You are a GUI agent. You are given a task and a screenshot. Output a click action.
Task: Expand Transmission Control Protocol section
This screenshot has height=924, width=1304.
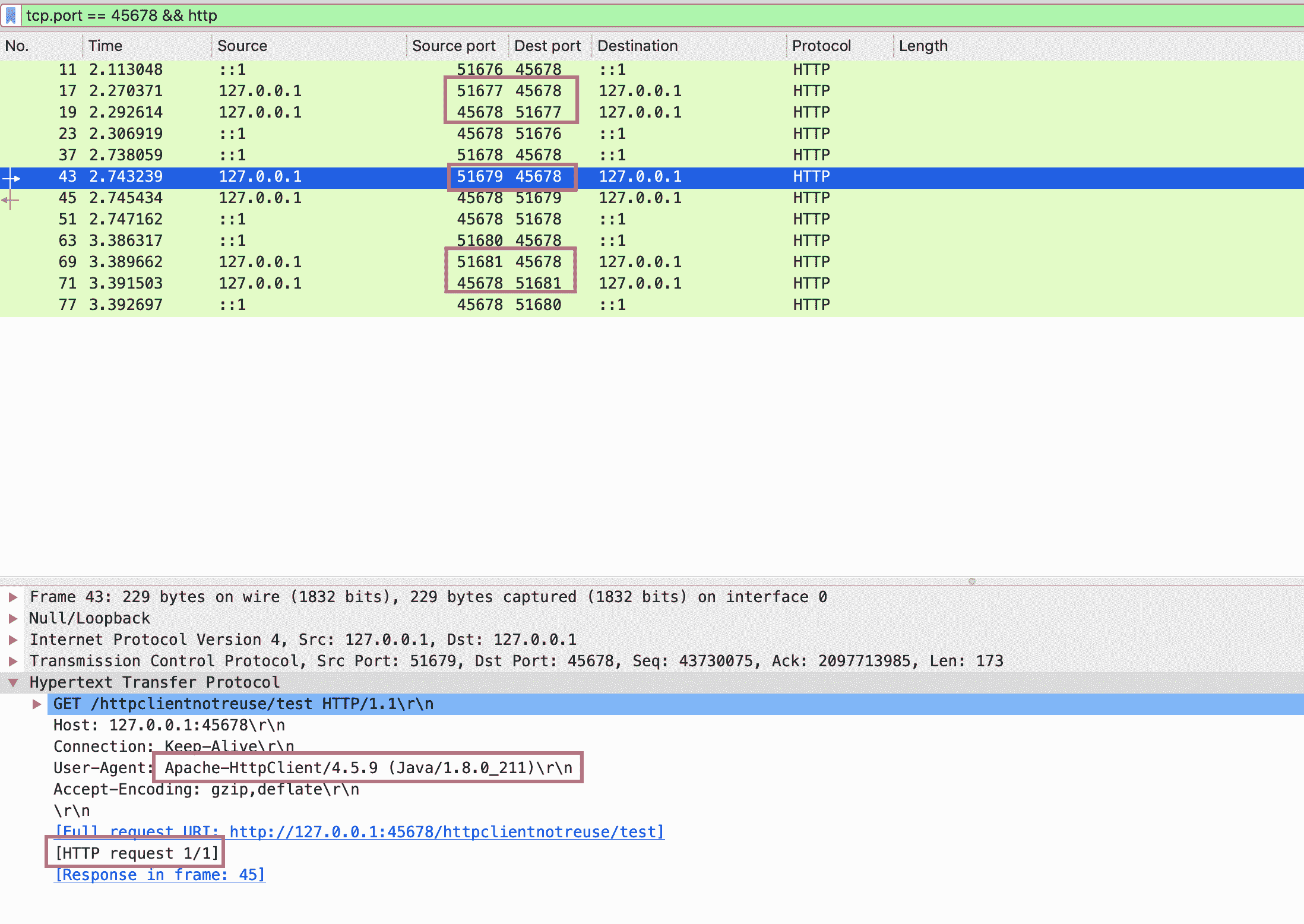13,661
